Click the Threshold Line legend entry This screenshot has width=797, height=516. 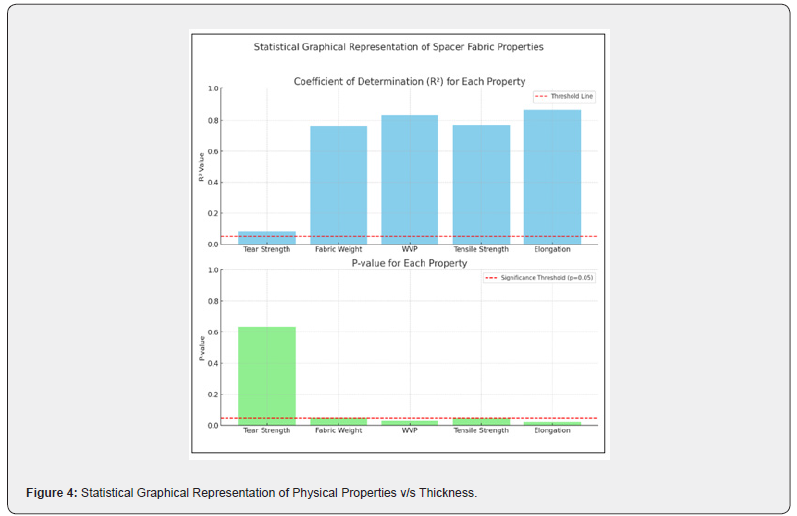pyautogui.click(x=565, y=97)
